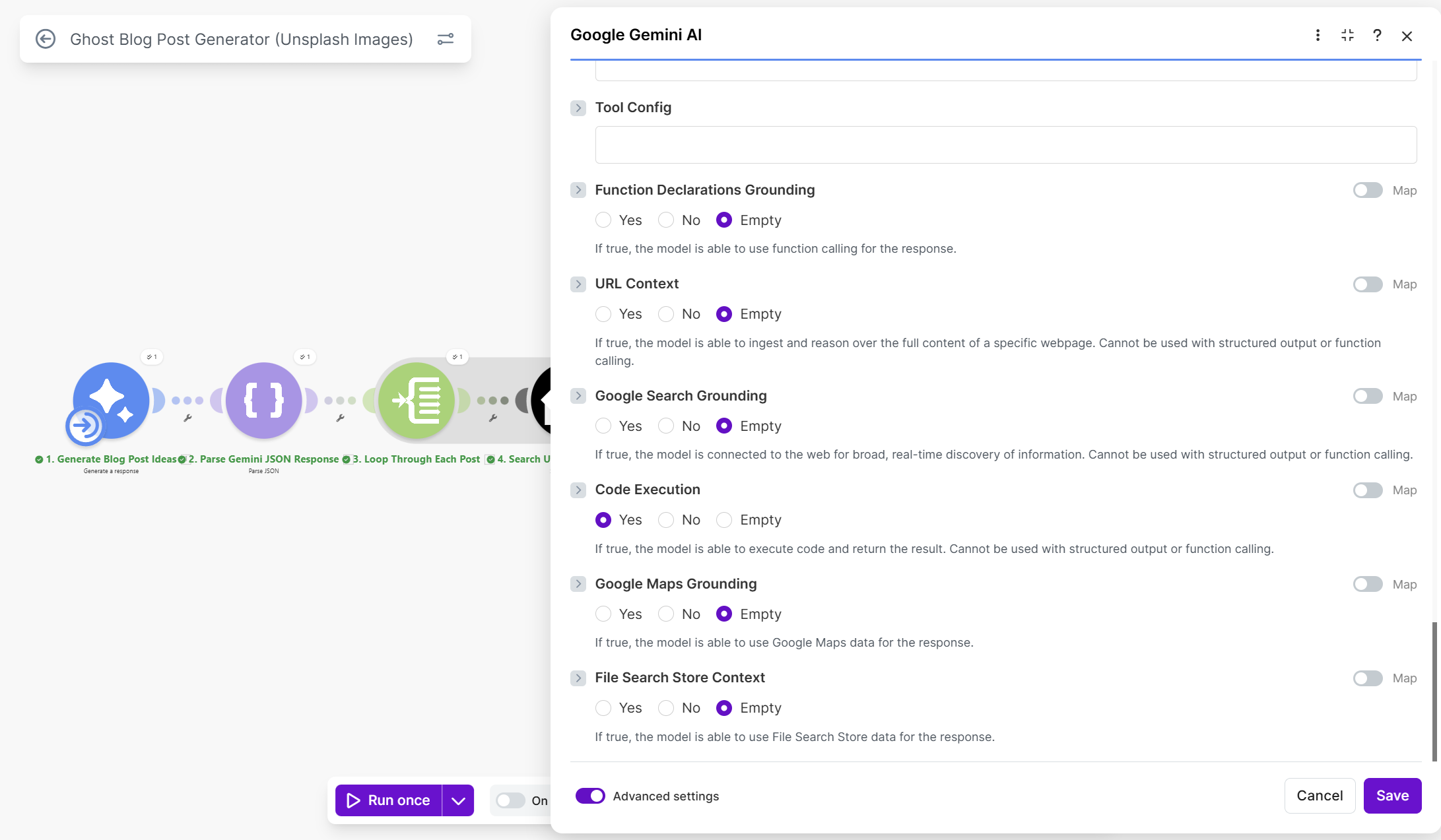Toggle the scenario scheduling On switch

510,800
